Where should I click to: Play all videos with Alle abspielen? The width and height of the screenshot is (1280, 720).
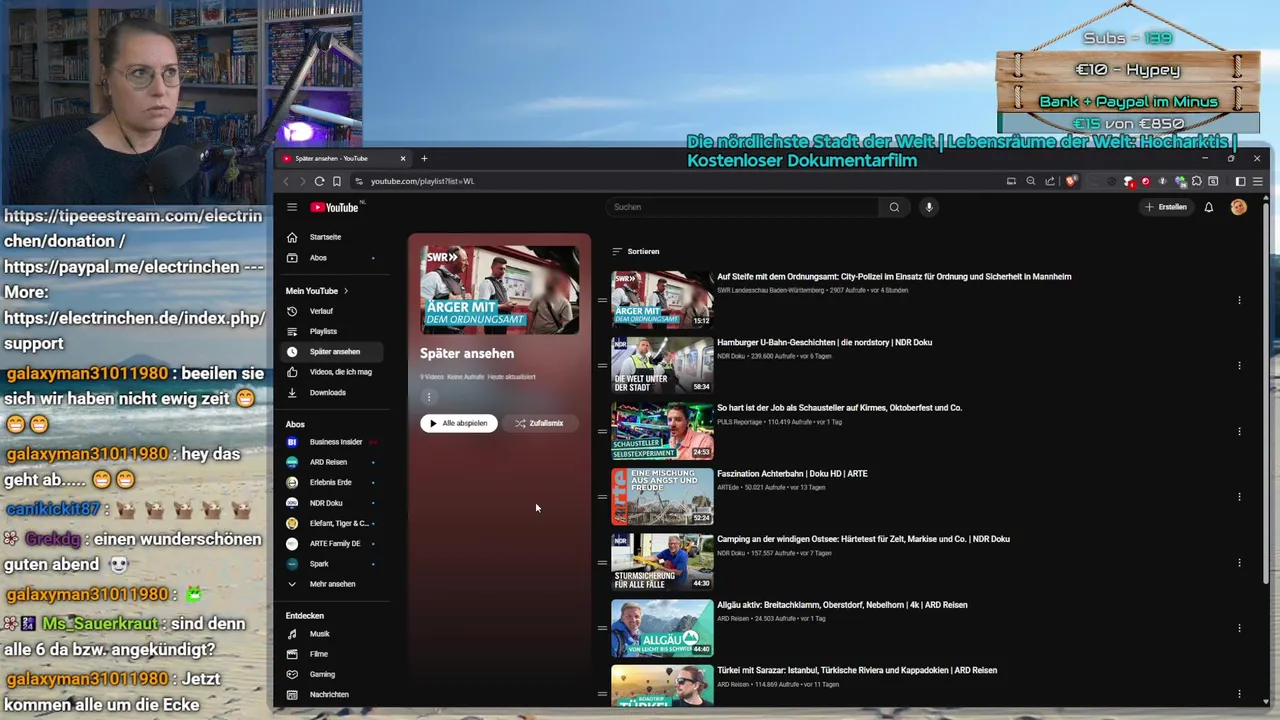459,423
